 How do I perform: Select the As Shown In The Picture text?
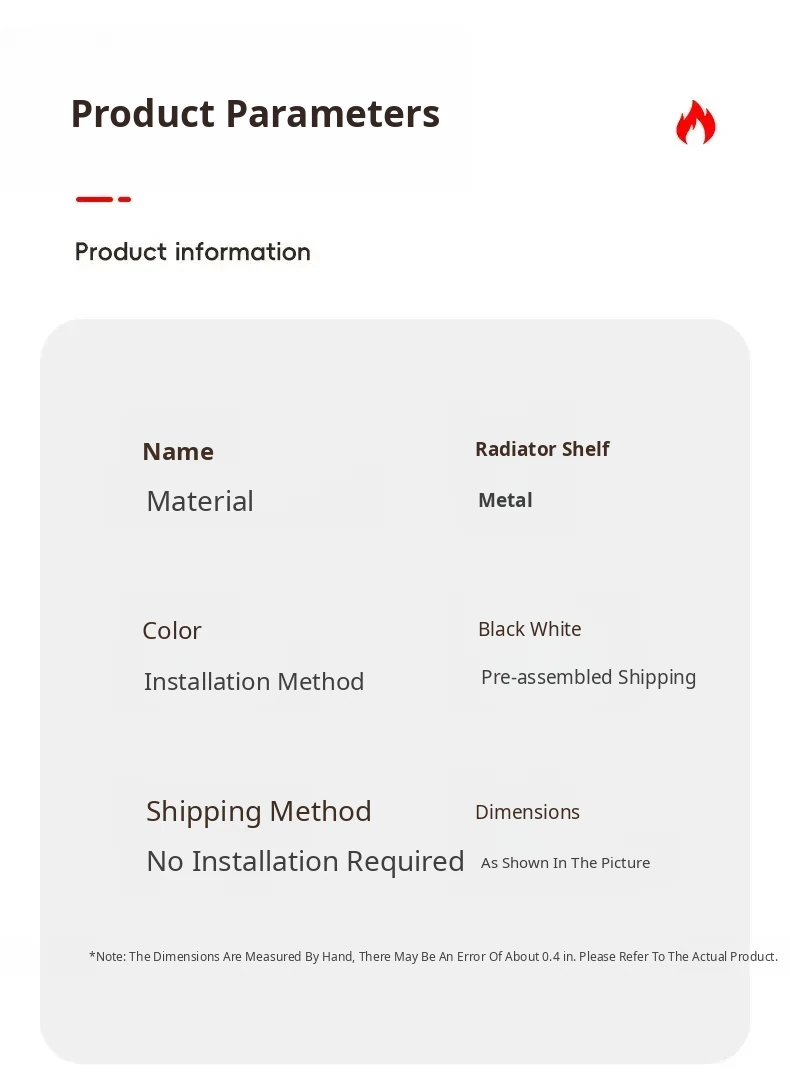coord(565,863)
